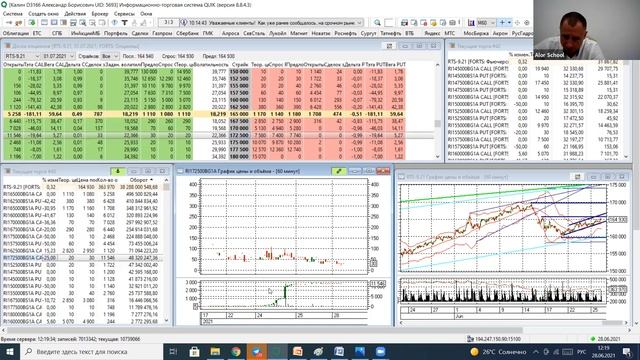
Task: Click the notification center icon in tray
Action: 627,351
